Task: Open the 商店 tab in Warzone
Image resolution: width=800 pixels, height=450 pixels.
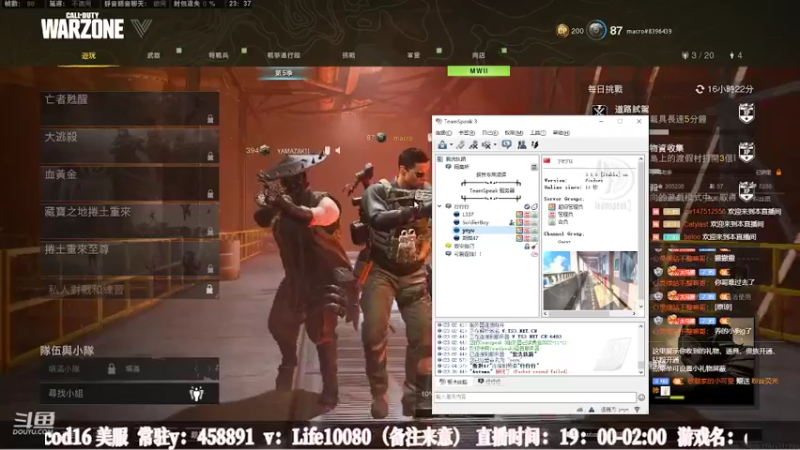Action: 478,55
